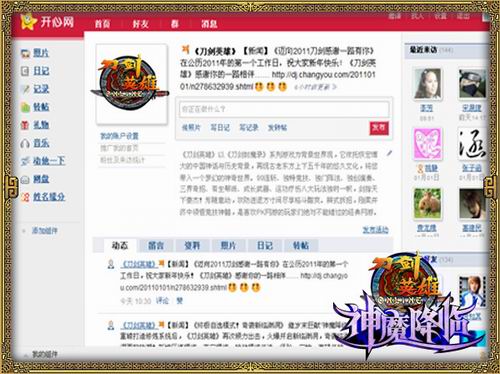Open the 日记 diary sidebar icon
500x374 pixels.
click(25, 71)
